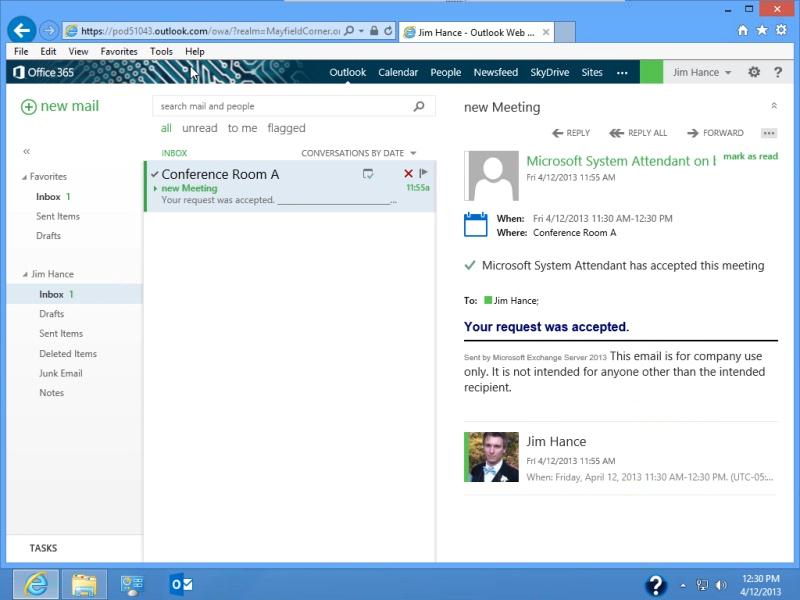Open Newsfeed in Office 365 navbar
Screen dimensions: 800x600
495,72
